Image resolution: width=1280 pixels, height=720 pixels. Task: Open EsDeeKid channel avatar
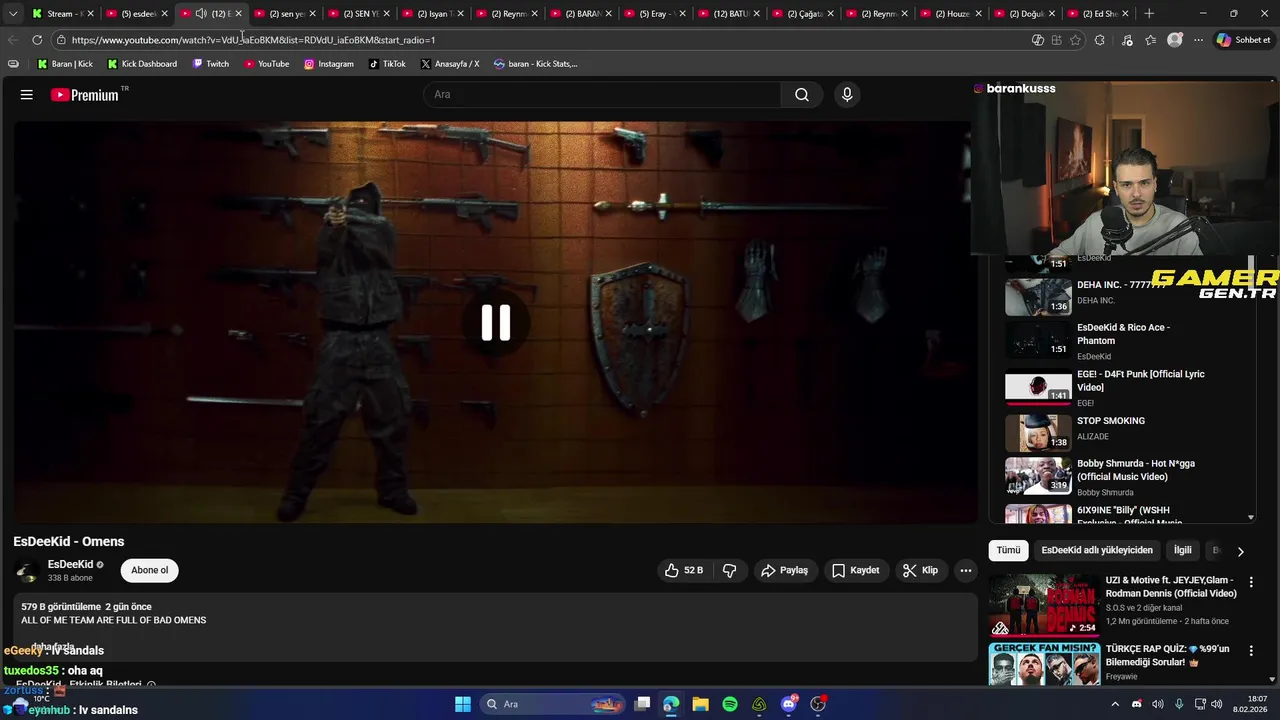(27, 571)
